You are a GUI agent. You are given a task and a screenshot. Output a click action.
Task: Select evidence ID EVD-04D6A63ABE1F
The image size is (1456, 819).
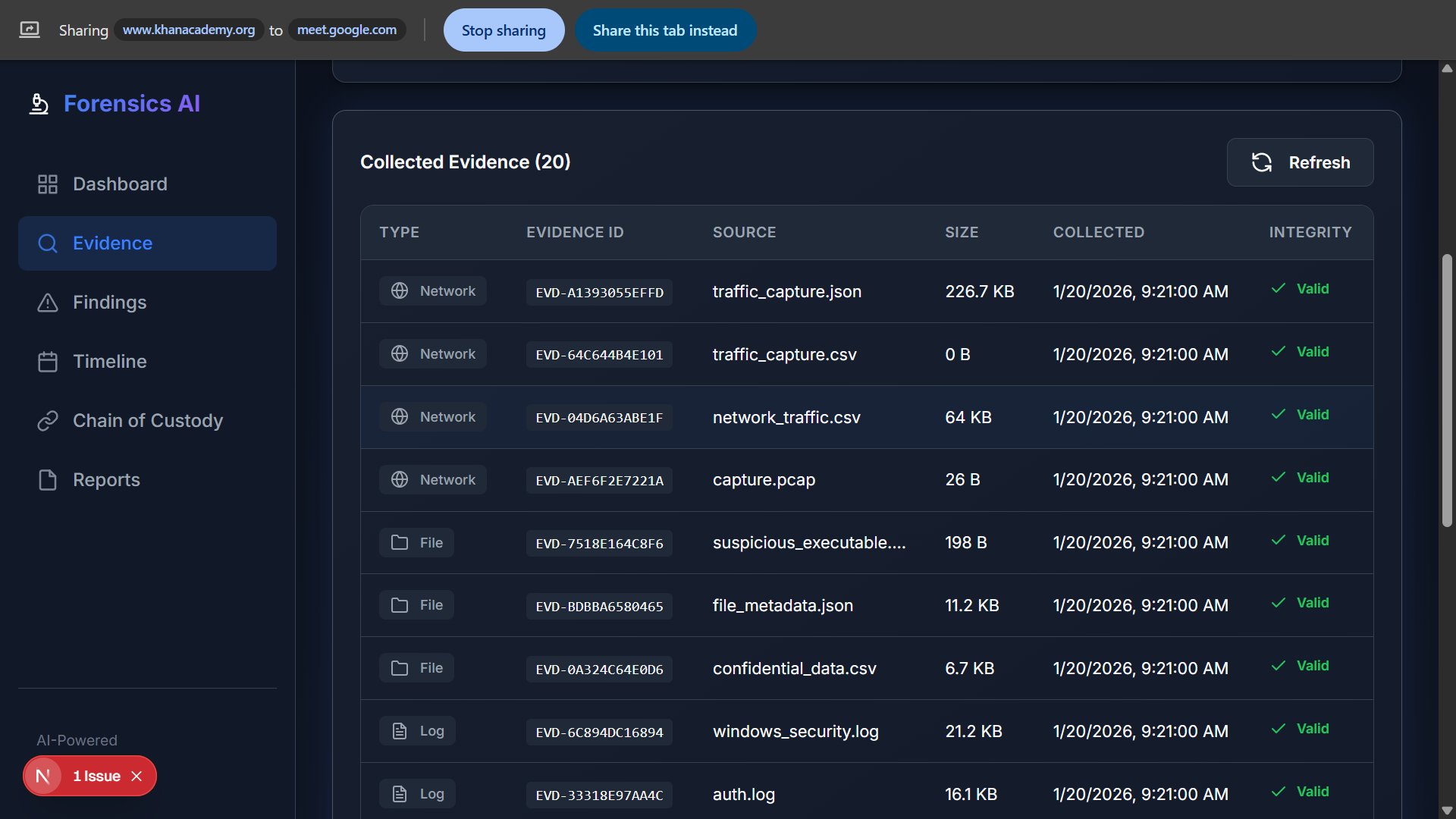599,418
